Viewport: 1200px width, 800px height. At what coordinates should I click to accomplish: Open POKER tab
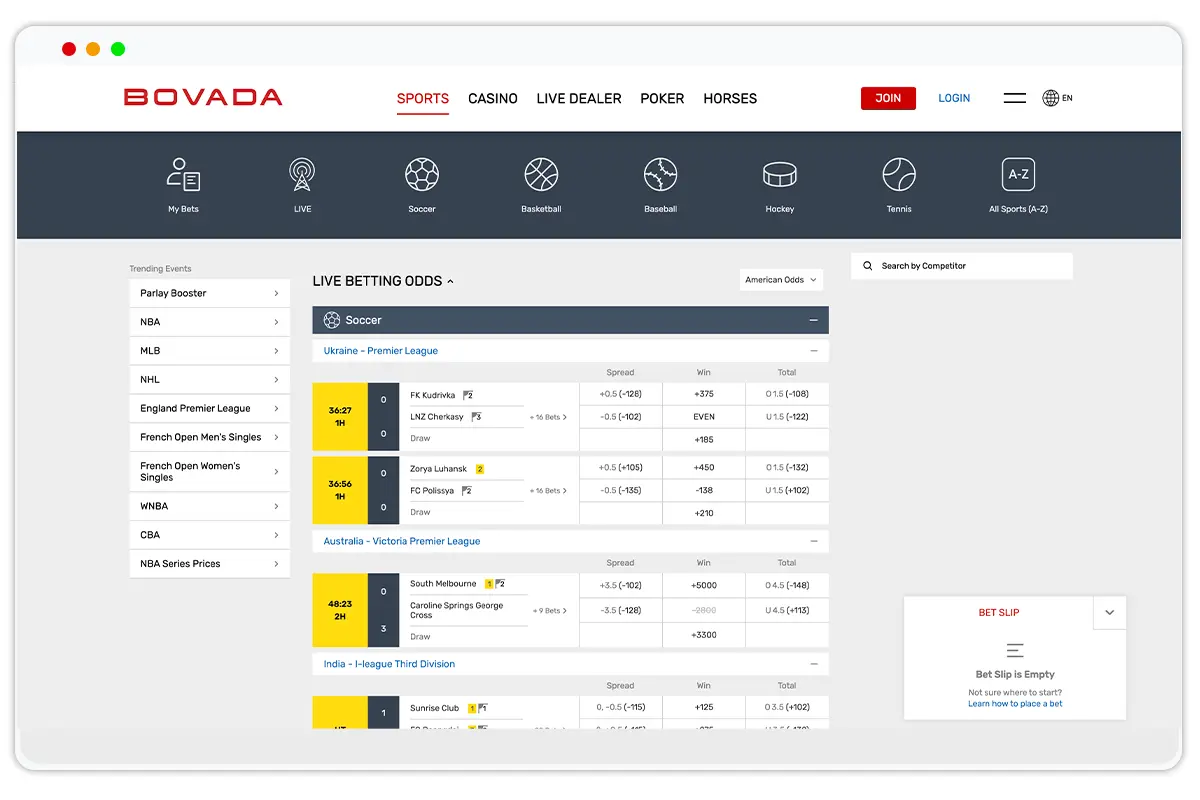click(x=662, y=98)
